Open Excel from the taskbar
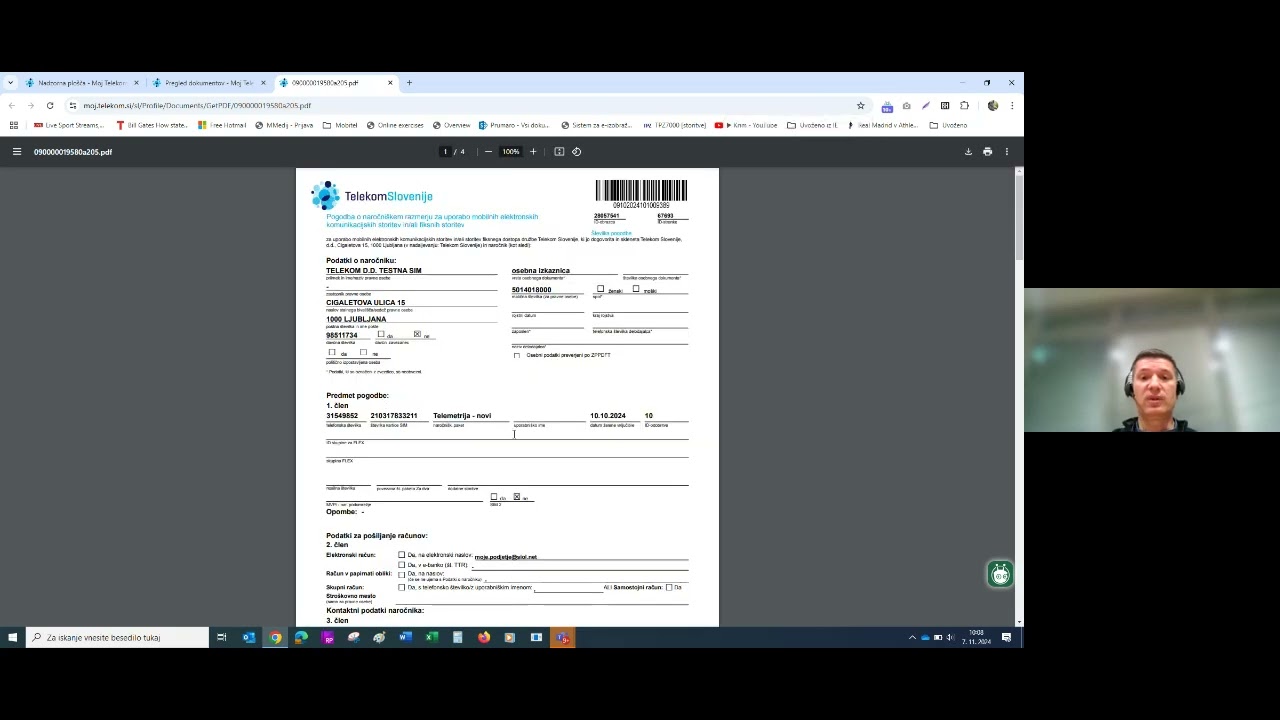Screen dimensions: 1280x720 (432, 637)
